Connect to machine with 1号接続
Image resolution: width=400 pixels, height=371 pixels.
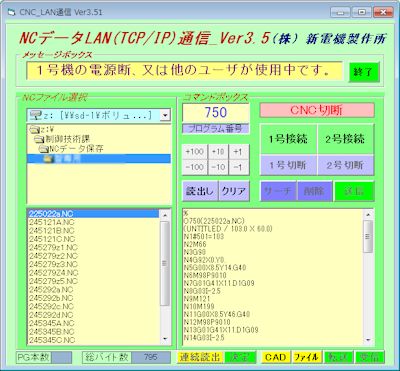tap(288, 139)
